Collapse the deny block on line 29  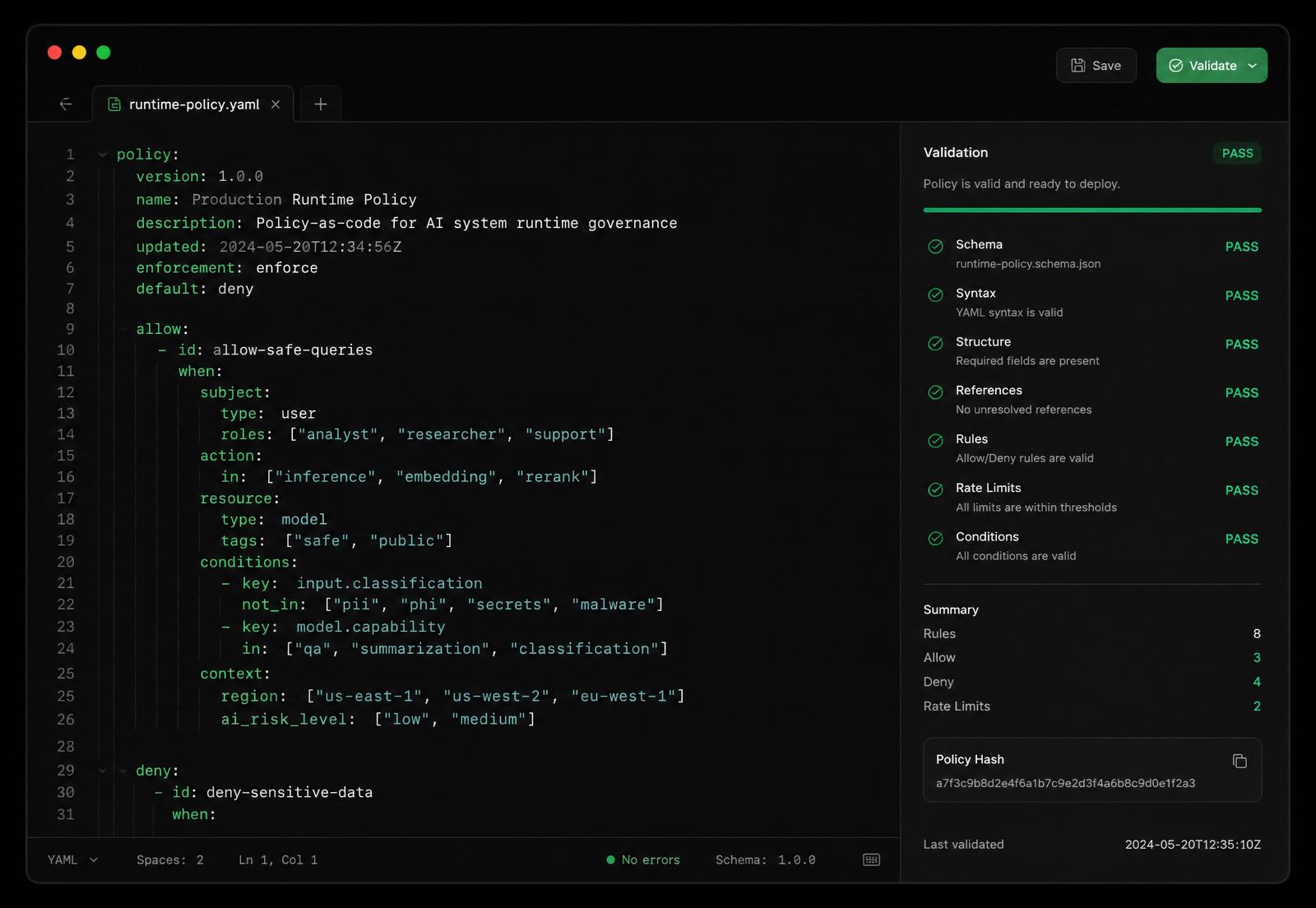click(x=102, y=771)
